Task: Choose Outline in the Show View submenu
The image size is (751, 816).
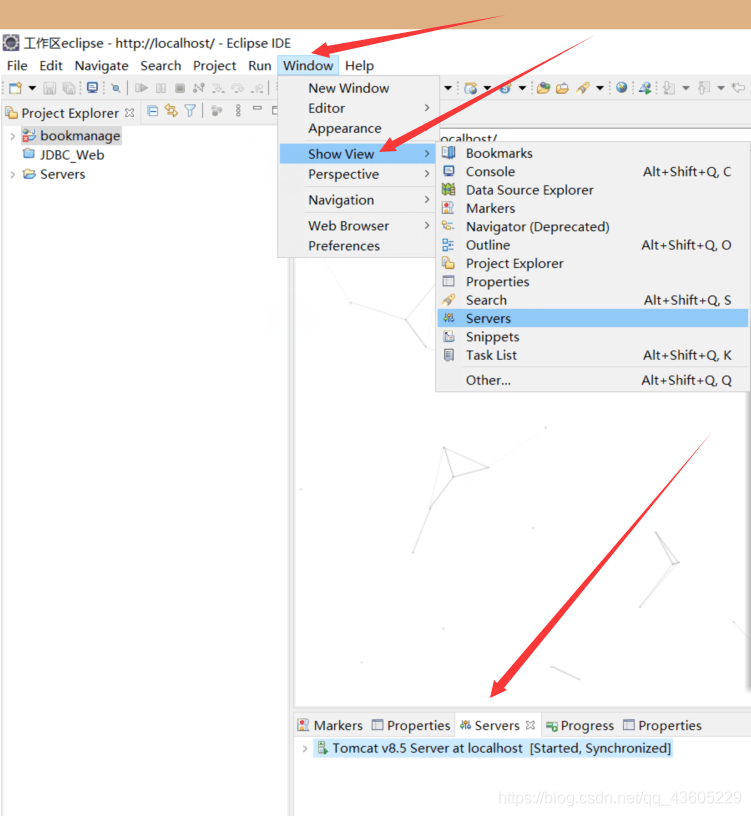Action: (x=593, y=245)
